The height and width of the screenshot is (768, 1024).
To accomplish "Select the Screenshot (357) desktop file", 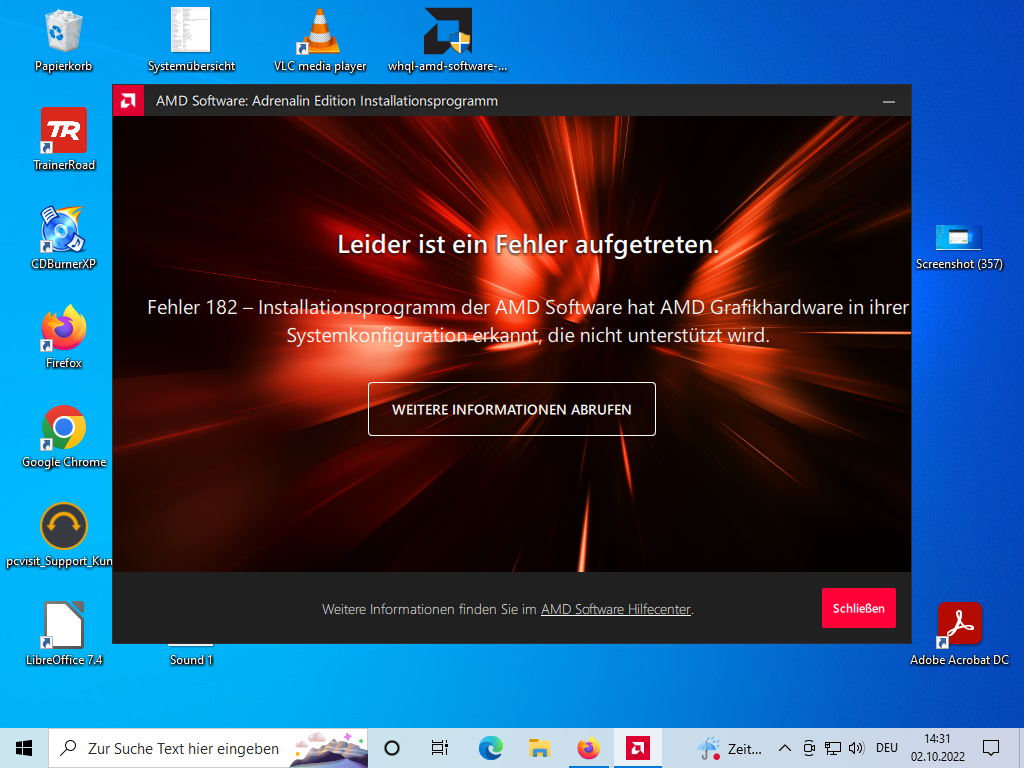I will pos(959,247).
